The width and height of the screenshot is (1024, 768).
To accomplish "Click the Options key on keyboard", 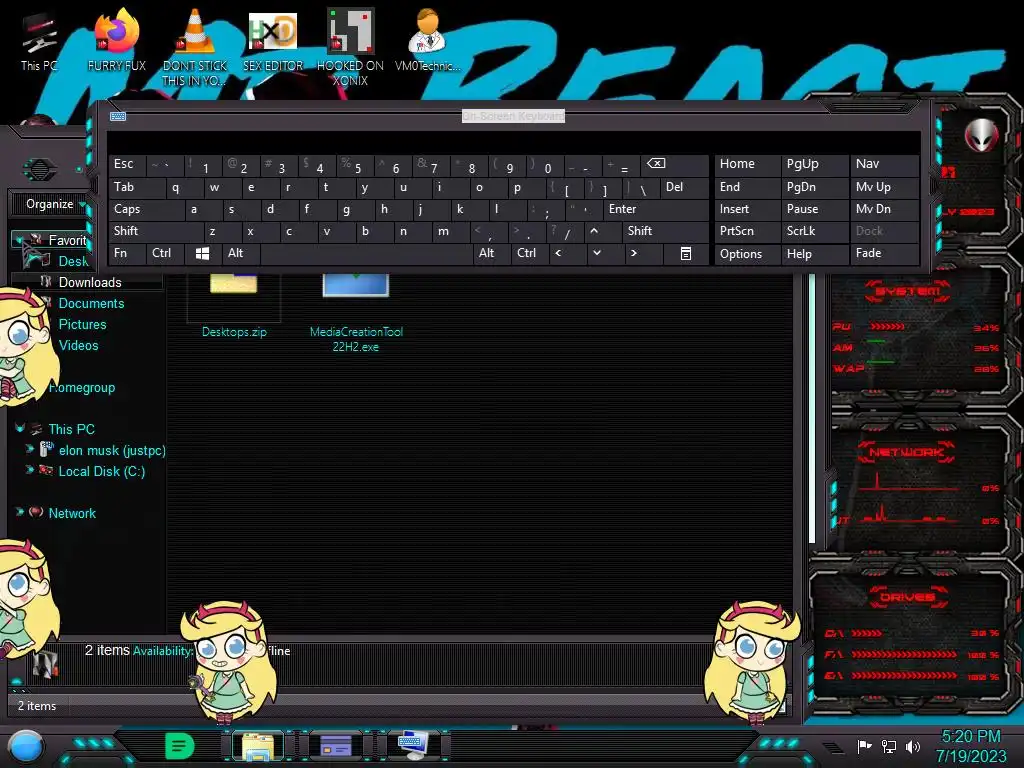I will pos(747,253).
